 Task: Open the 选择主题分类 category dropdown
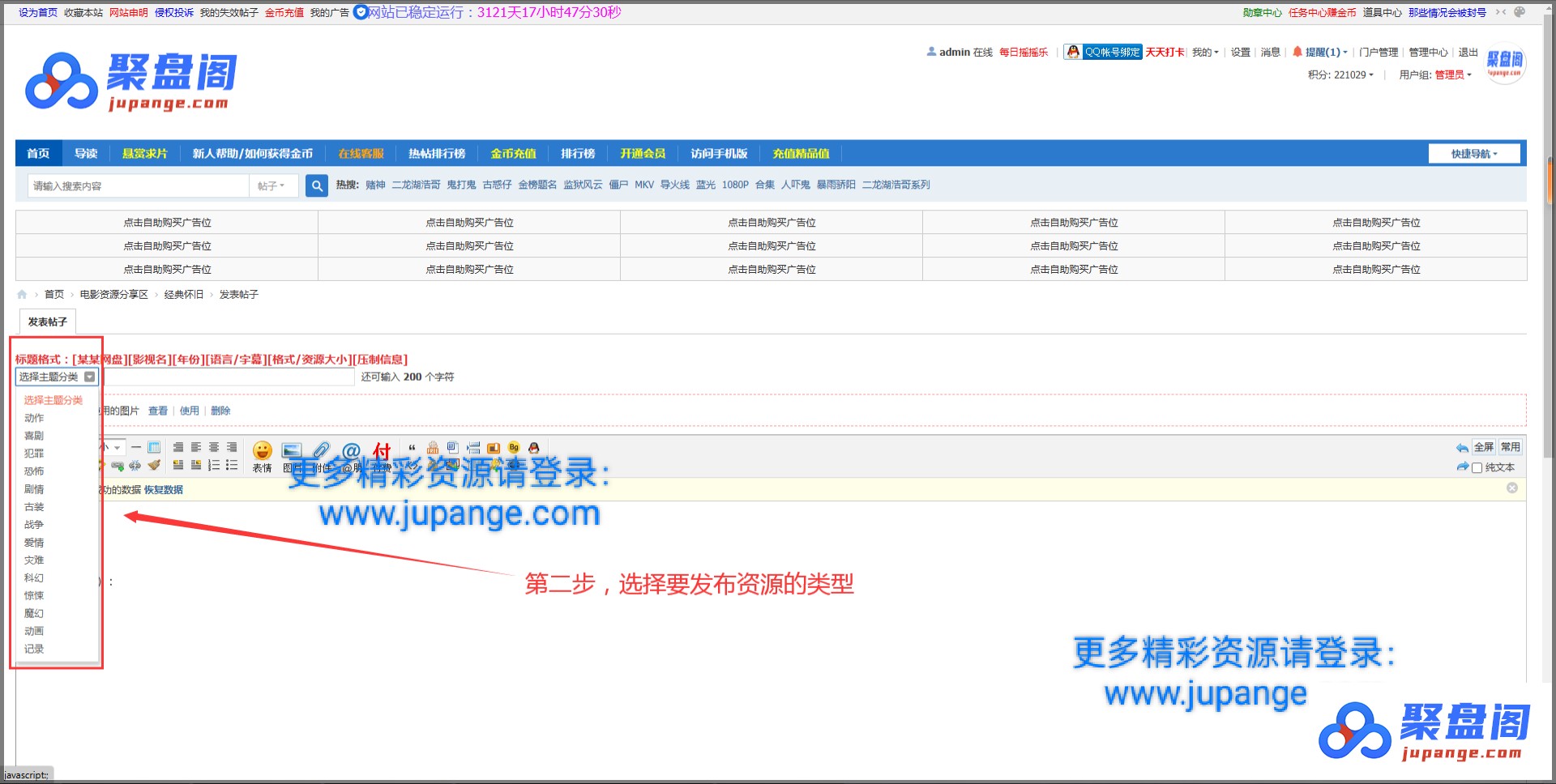click(57, 377)
